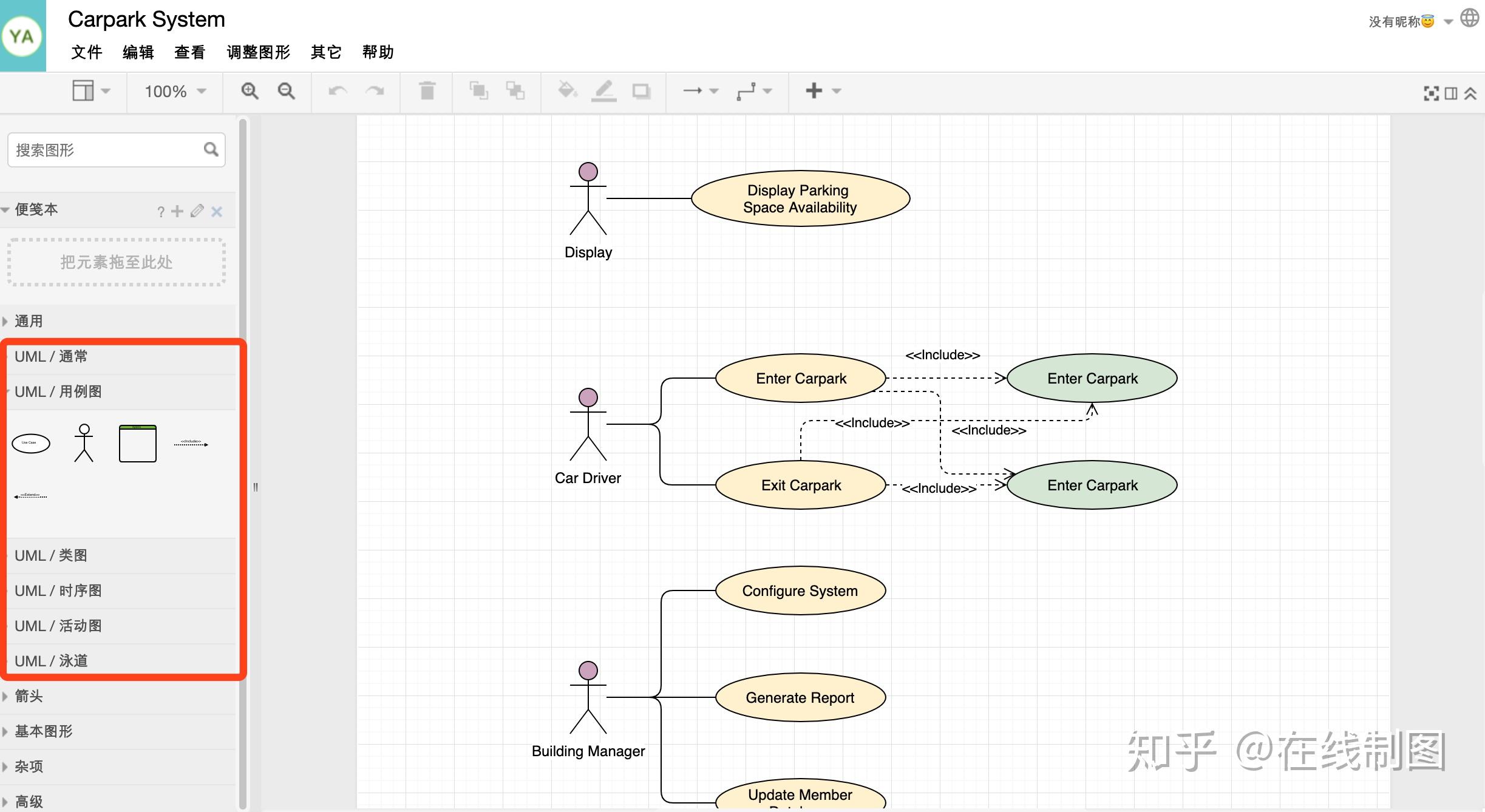Open the 100% zoom level dropdown
Viewport: 1485px width, 812px height.
pos(175,92)
